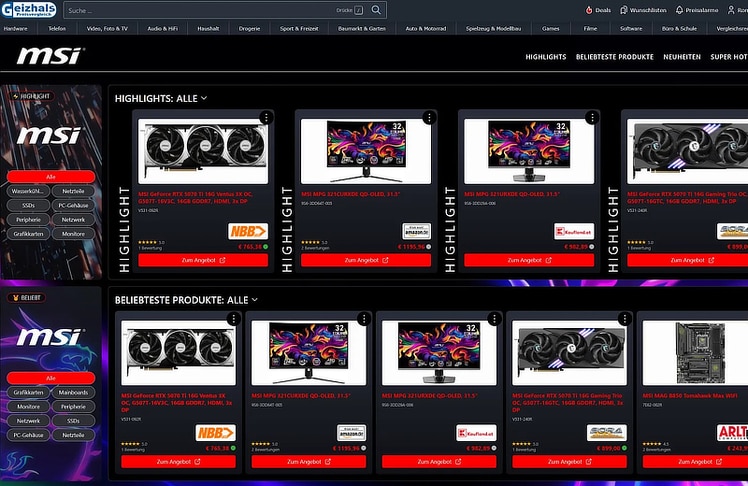Image resolution: width=748 pixels, height=486 pixels.
Task: Click Highlights RTX 5070 Ti Ventus product image
Action: click(x=203, y=151)
